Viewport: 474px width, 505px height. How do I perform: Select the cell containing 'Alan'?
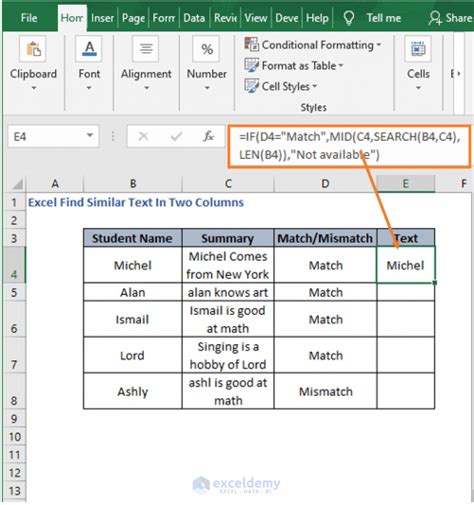point(133,292)
